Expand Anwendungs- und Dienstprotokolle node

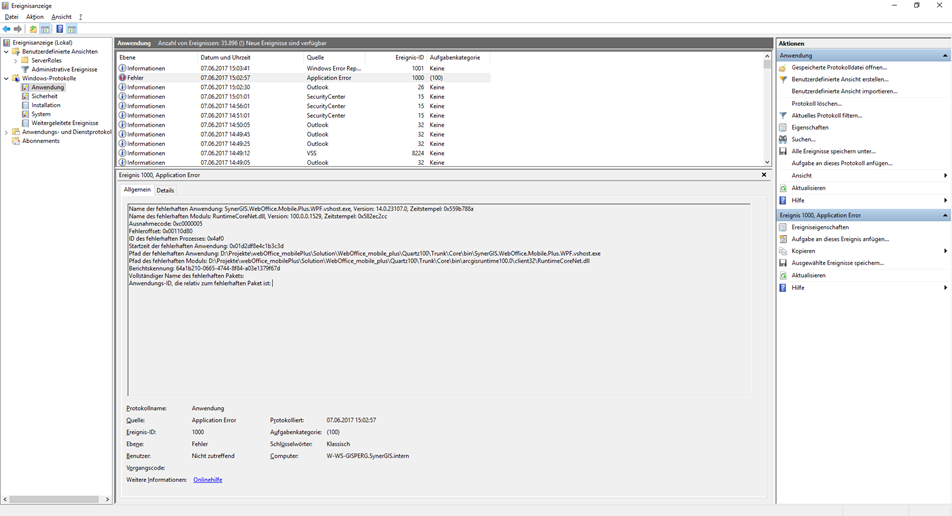coord(7,132)
